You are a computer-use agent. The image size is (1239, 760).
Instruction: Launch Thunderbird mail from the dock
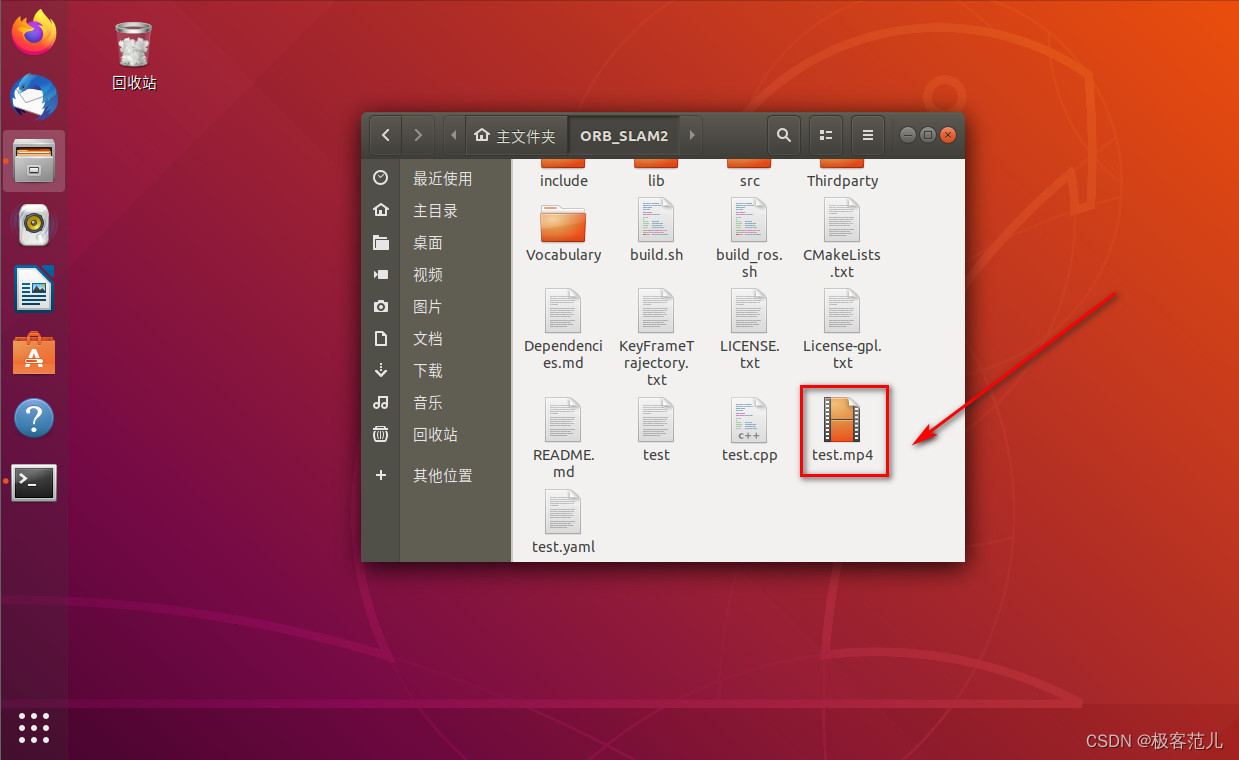click(x=34, y=97)
